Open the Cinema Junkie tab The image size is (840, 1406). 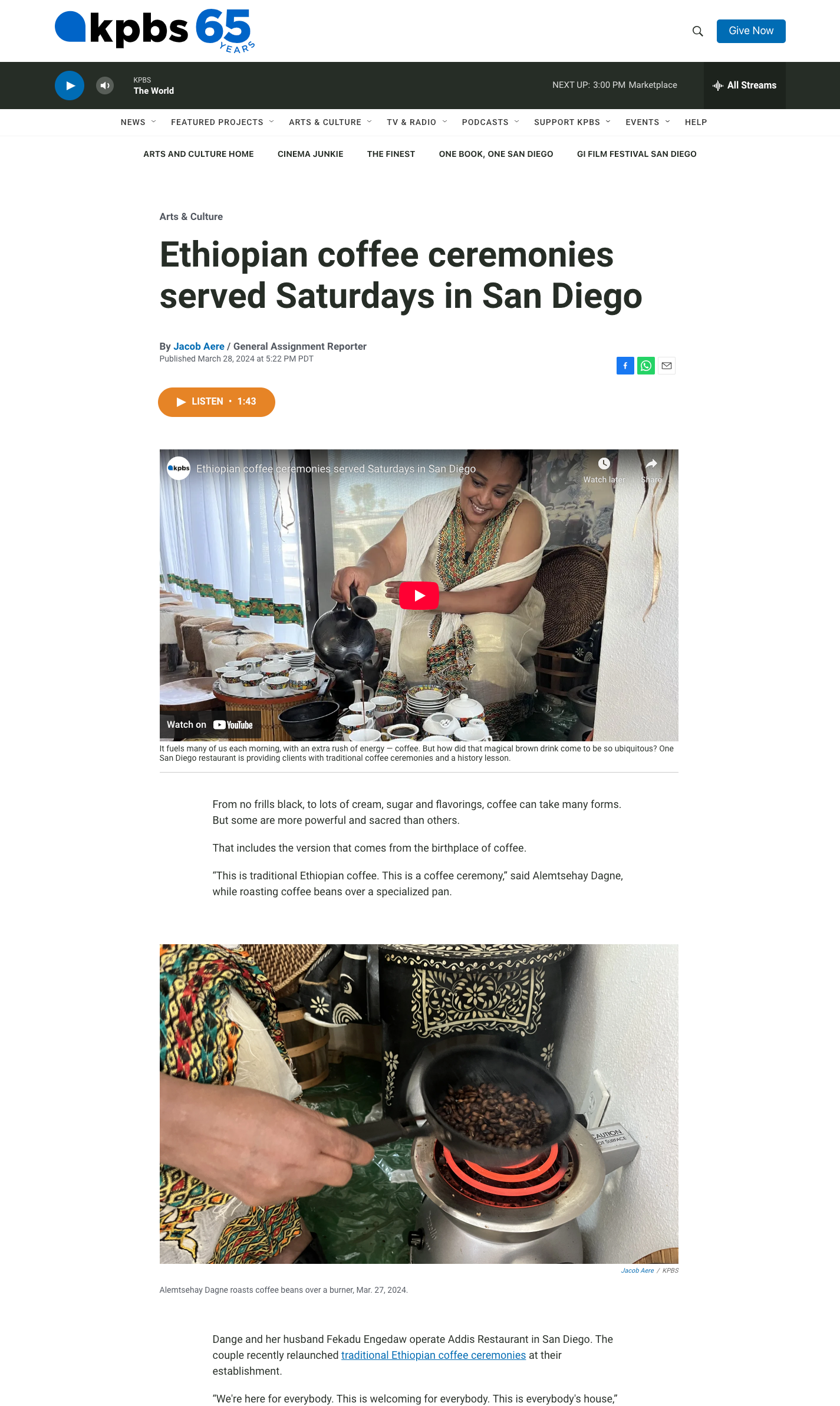coord(311,154)
